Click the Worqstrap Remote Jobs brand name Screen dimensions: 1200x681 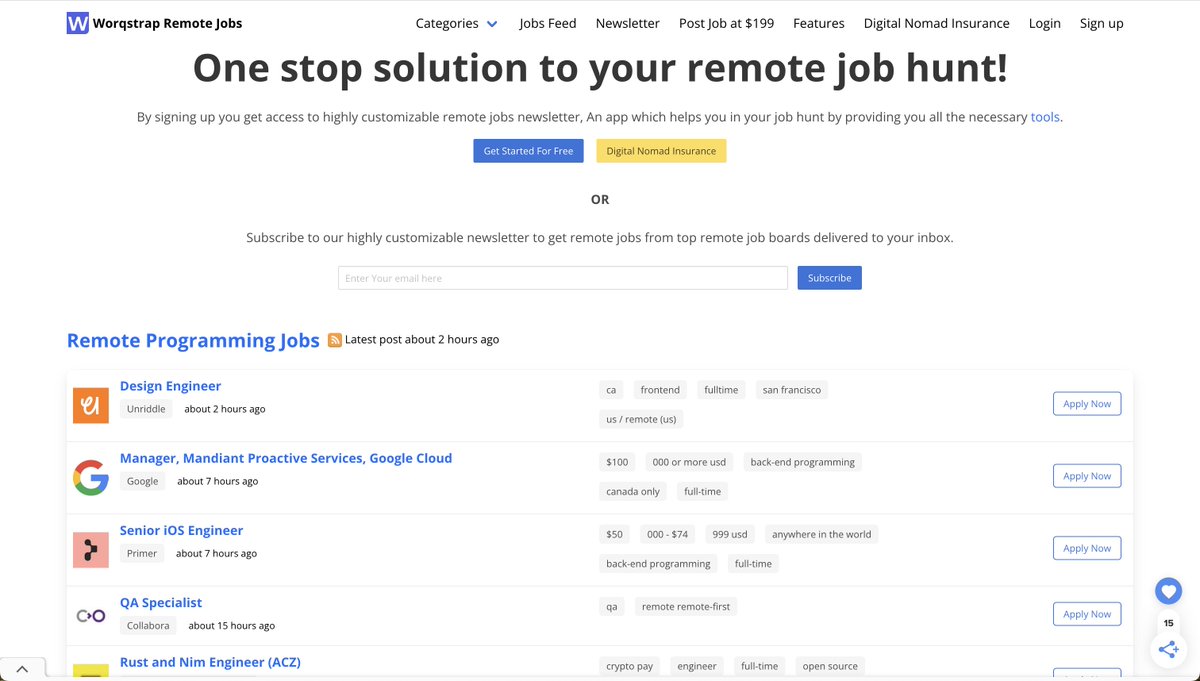[167, 23]
